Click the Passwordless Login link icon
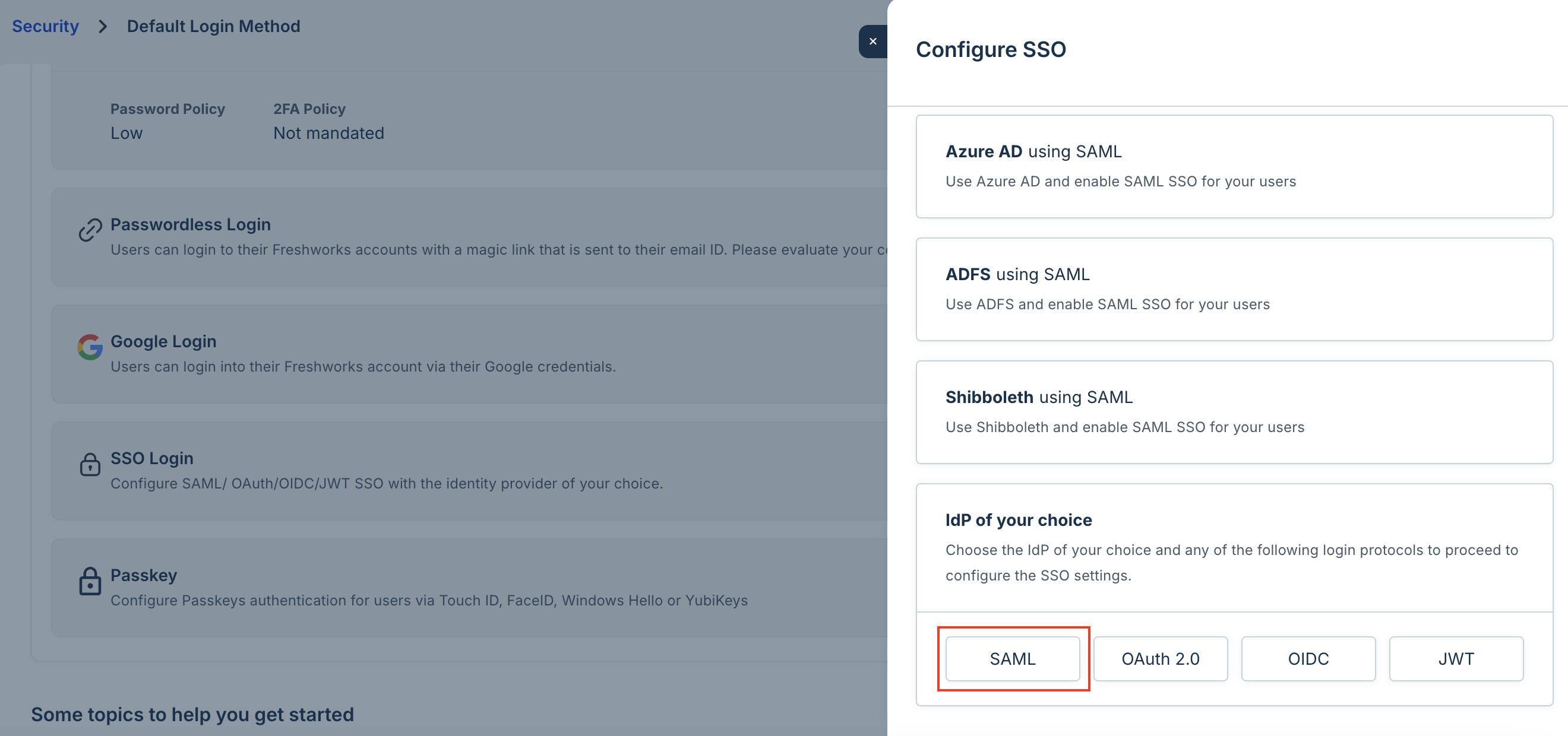 90,230
